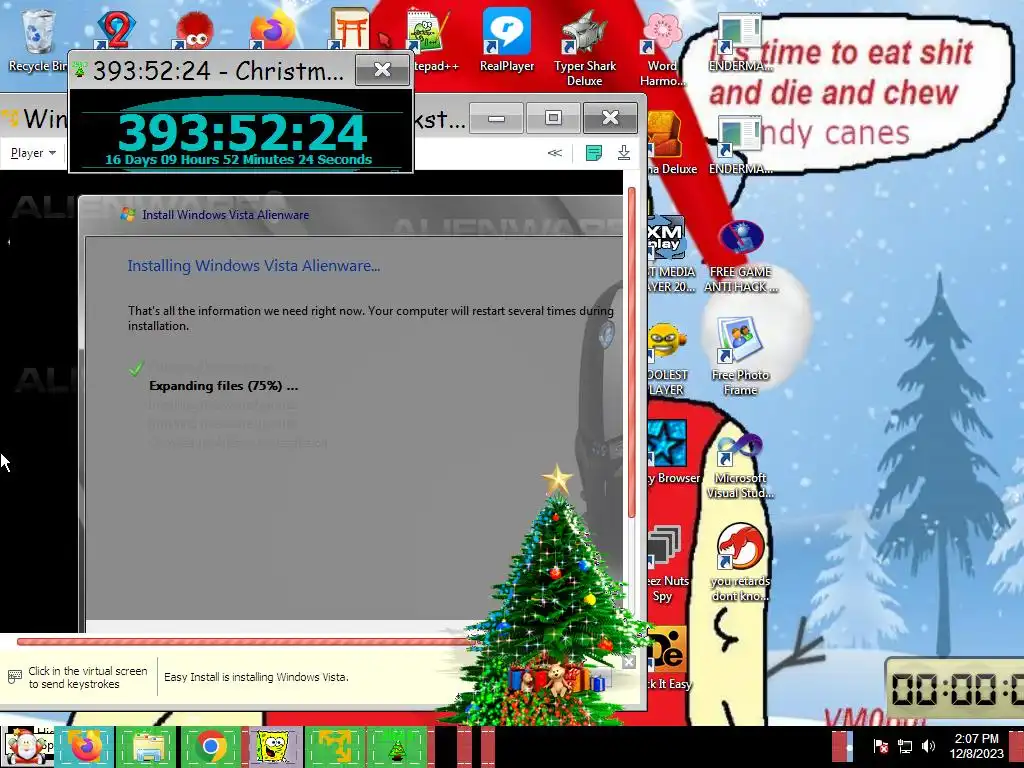Close the Christmas countdown window
This screenshot has height=768, width=1024.
point(383,69)
